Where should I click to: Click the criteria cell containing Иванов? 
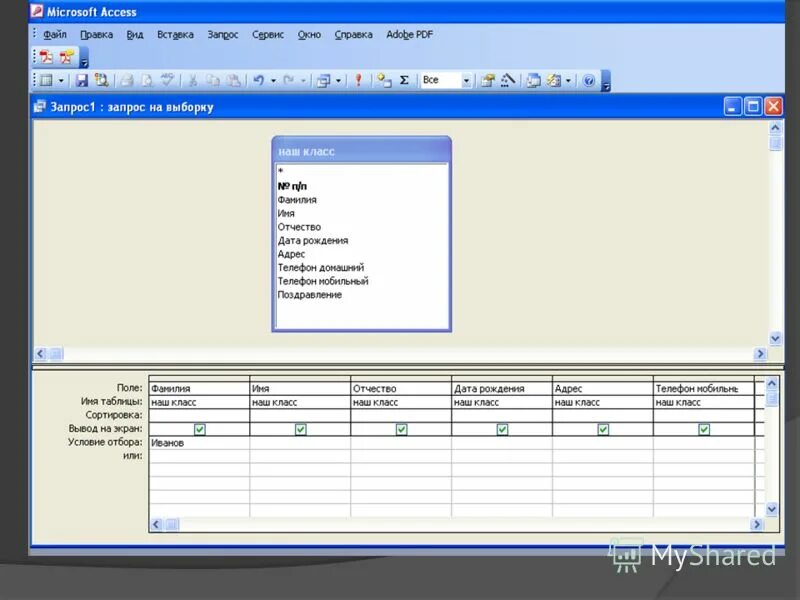point(199,443)
